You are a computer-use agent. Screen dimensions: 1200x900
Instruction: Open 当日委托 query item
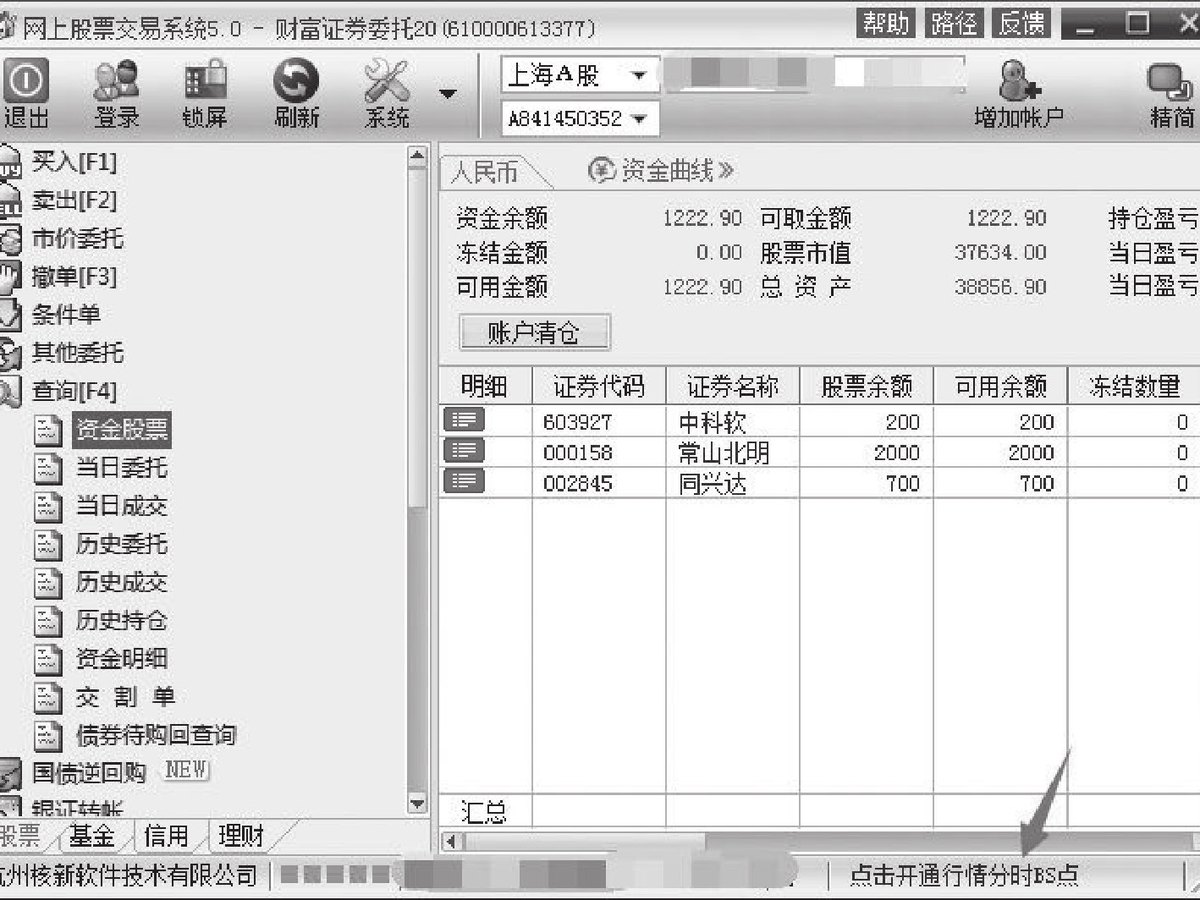[122, 468]
